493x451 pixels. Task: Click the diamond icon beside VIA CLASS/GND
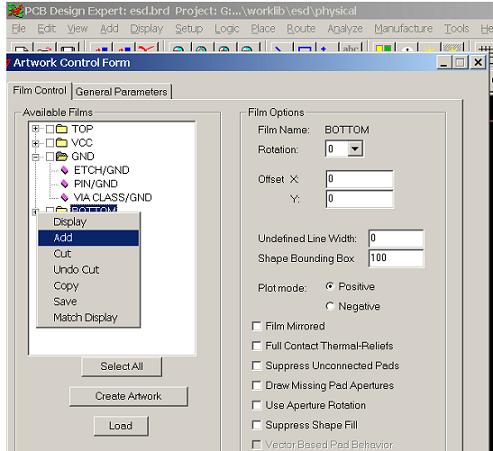tap(65, 198)
